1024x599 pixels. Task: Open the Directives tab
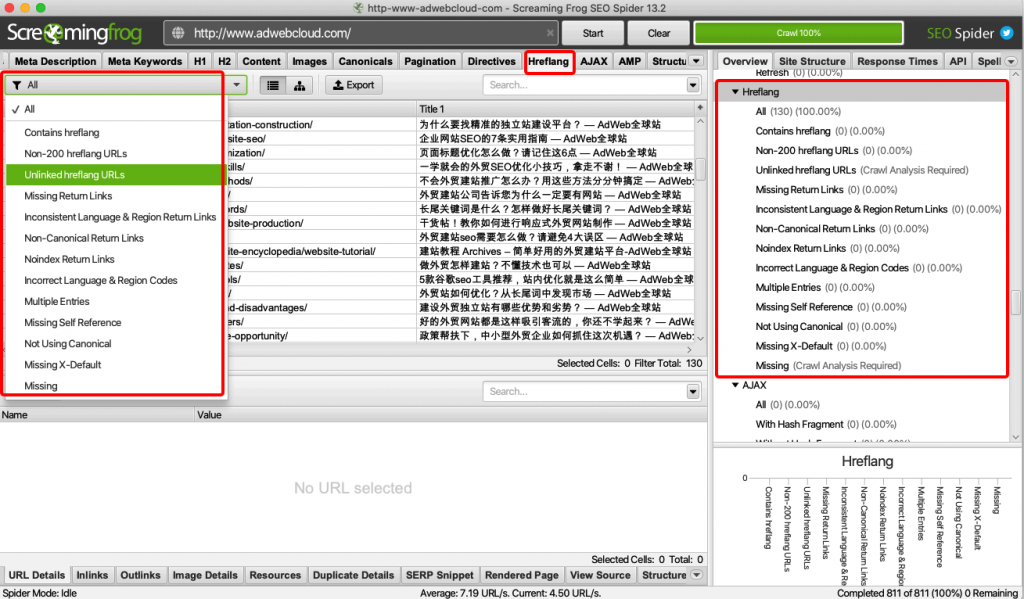pyautogui.click(x=491, y=61)
